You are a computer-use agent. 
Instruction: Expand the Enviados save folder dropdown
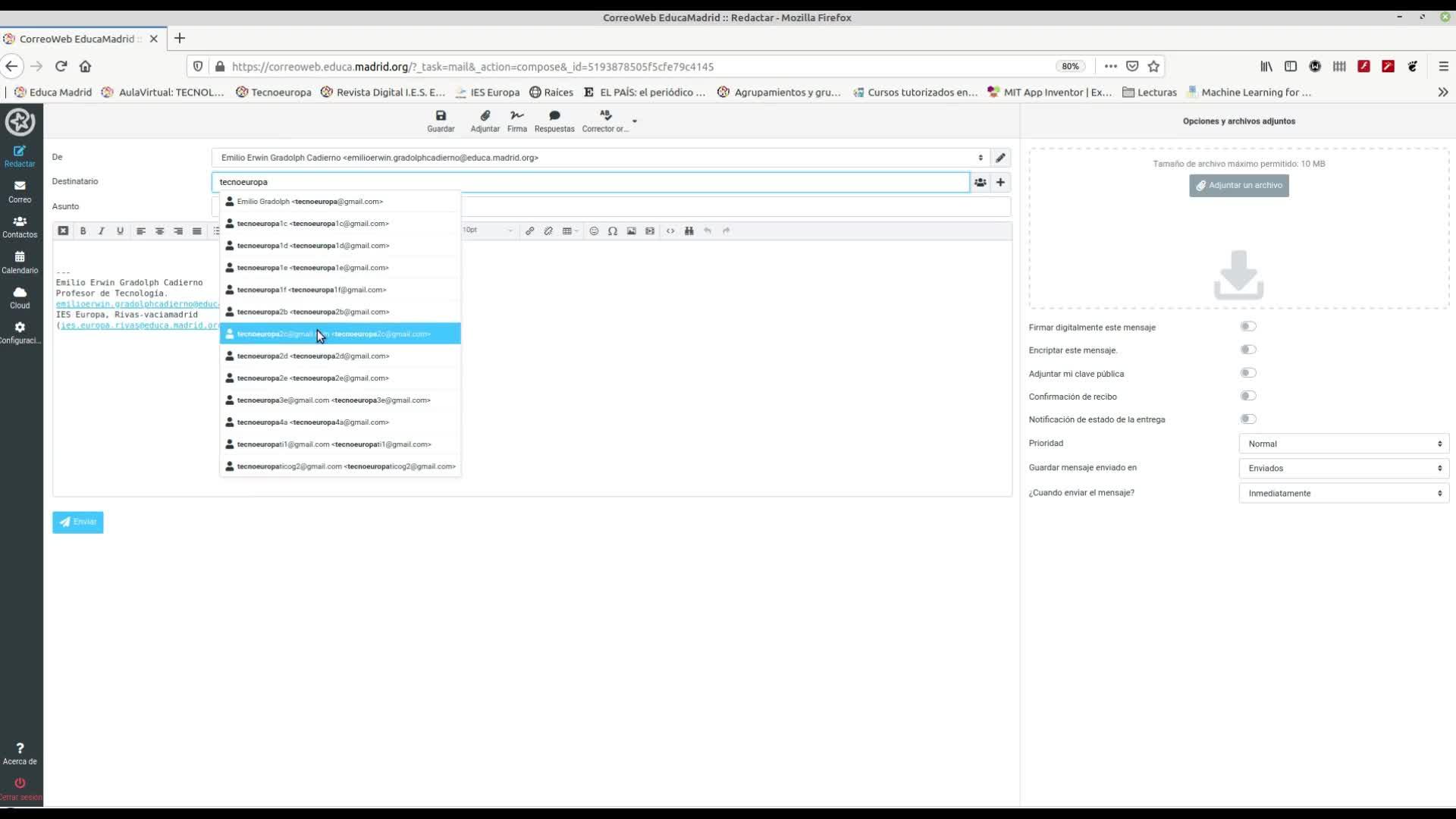coord(1343,468)
